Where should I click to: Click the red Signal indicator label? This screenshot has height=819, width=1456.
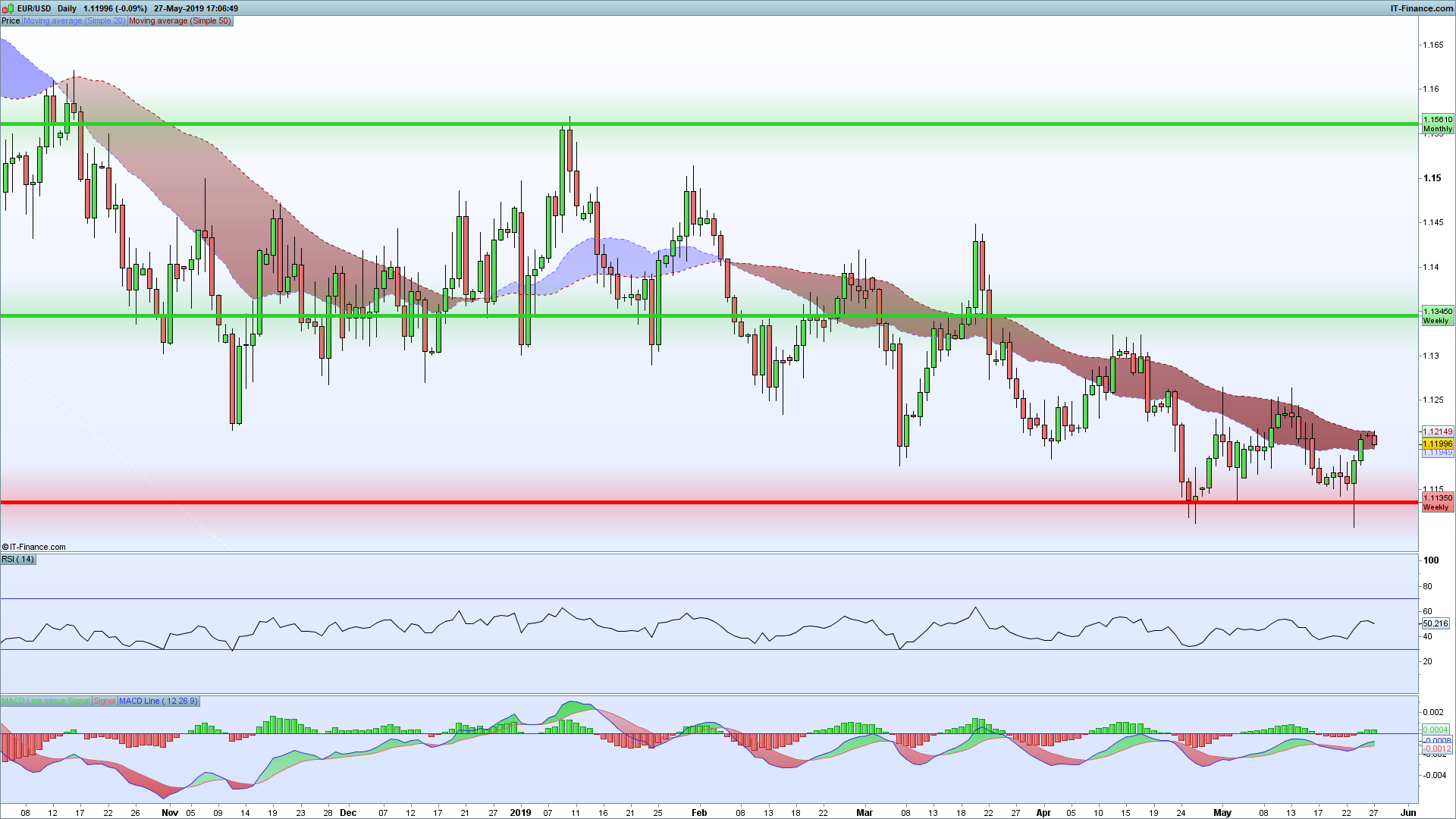pyautogui.click(x=105, y=701)
